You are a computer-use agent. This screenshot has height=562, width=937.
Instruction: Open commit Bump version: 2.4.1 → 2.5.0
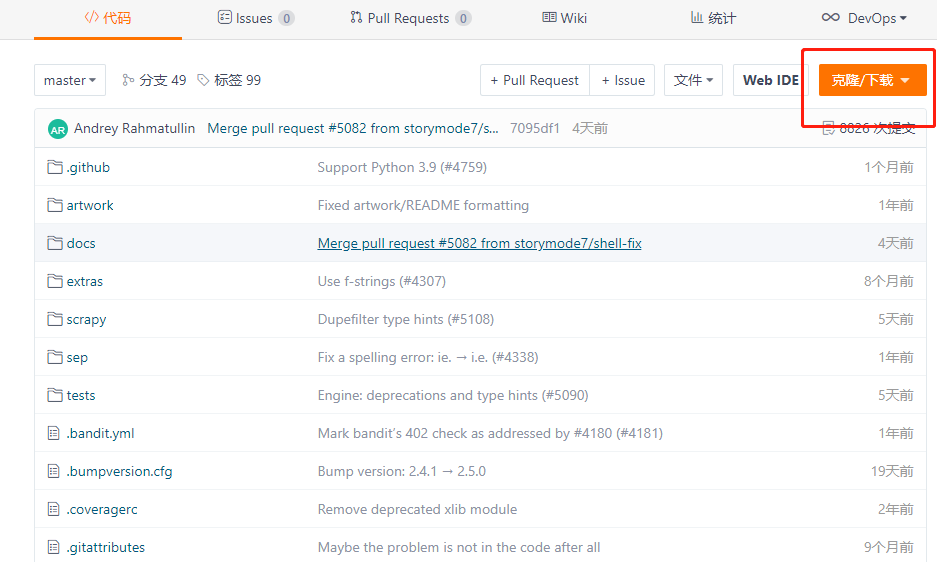[x=402, y=471]
